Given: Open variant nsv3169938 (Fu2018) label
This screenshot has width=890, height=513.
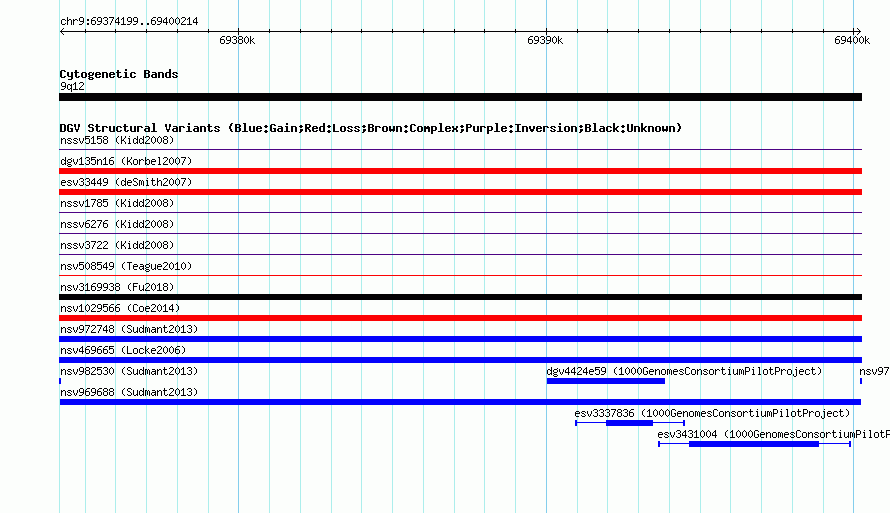Looking at the screenshot, I should 117,287.
